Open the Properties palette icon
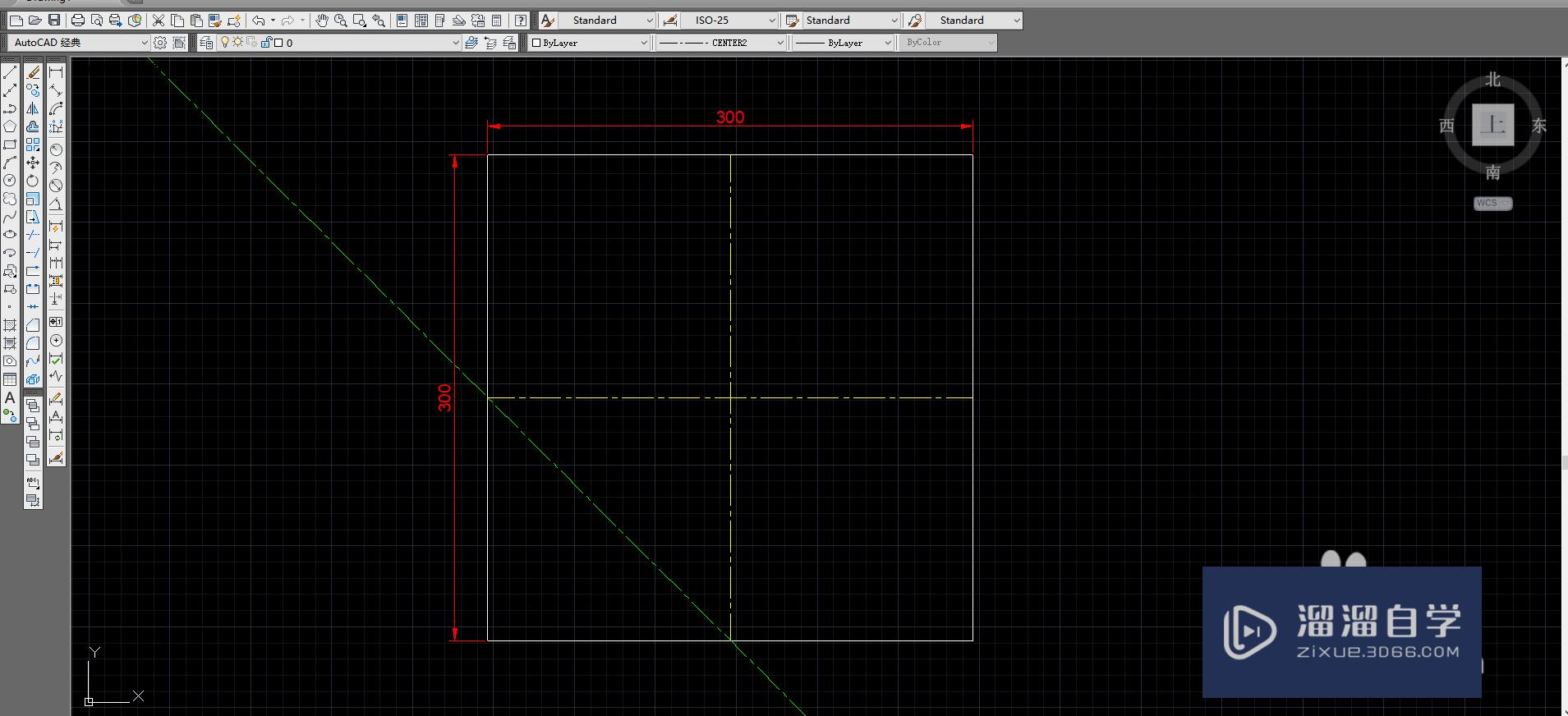The image size is (1568, 716). point(402,21)
